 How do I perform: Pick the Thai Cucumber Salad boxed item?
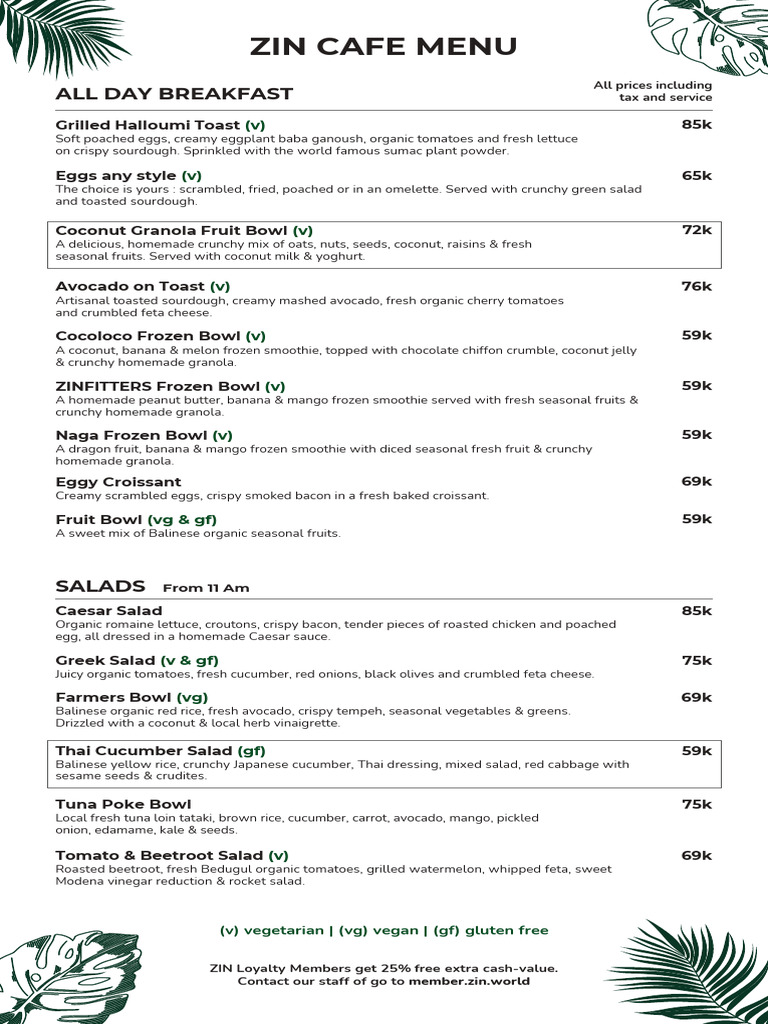pos(384,763)
